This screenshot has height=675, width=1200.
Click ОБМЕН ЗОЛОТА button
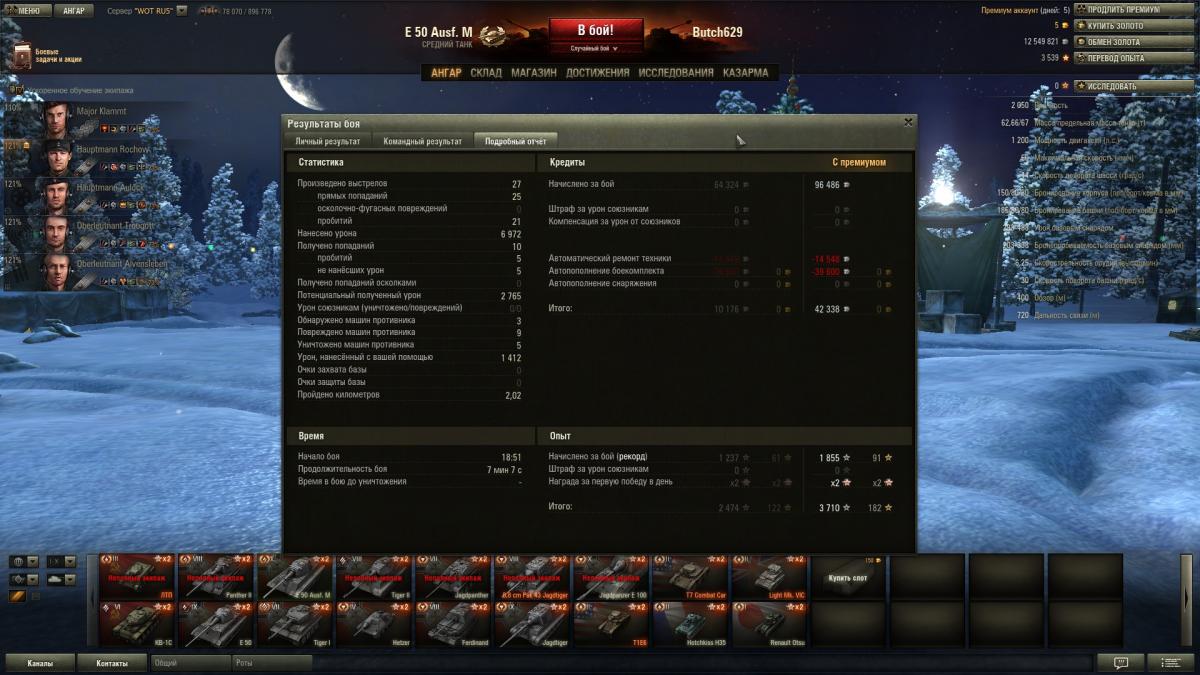(1134, 42)
